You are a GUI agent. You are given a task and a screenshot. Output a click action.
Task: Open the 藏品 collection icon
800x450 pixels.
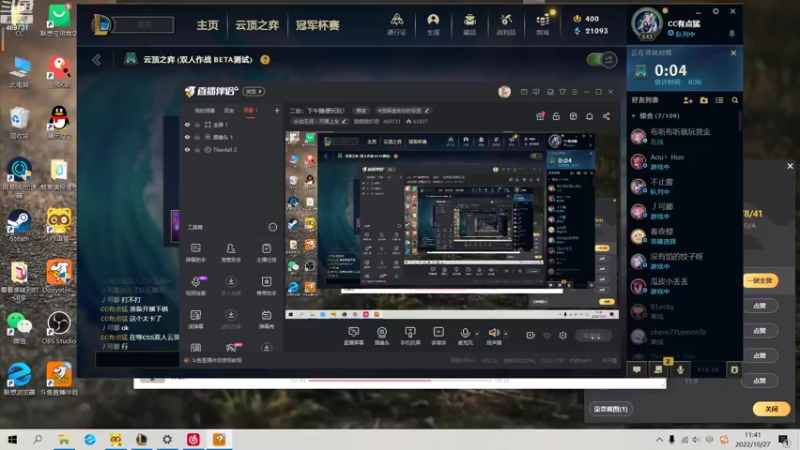click(x=469, y=24)
